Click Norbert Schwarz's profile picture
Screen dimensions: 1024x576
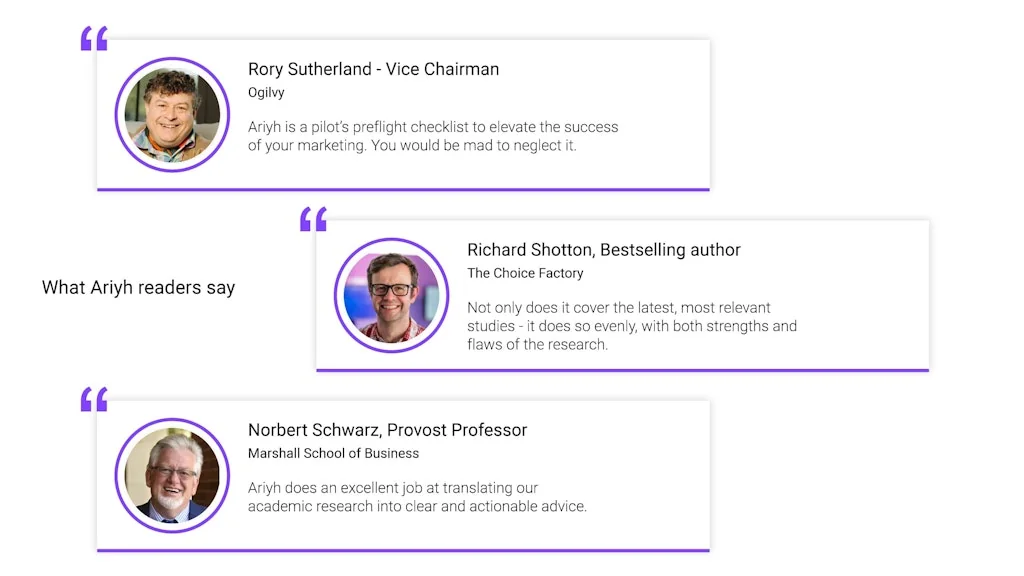click(172, 475)
